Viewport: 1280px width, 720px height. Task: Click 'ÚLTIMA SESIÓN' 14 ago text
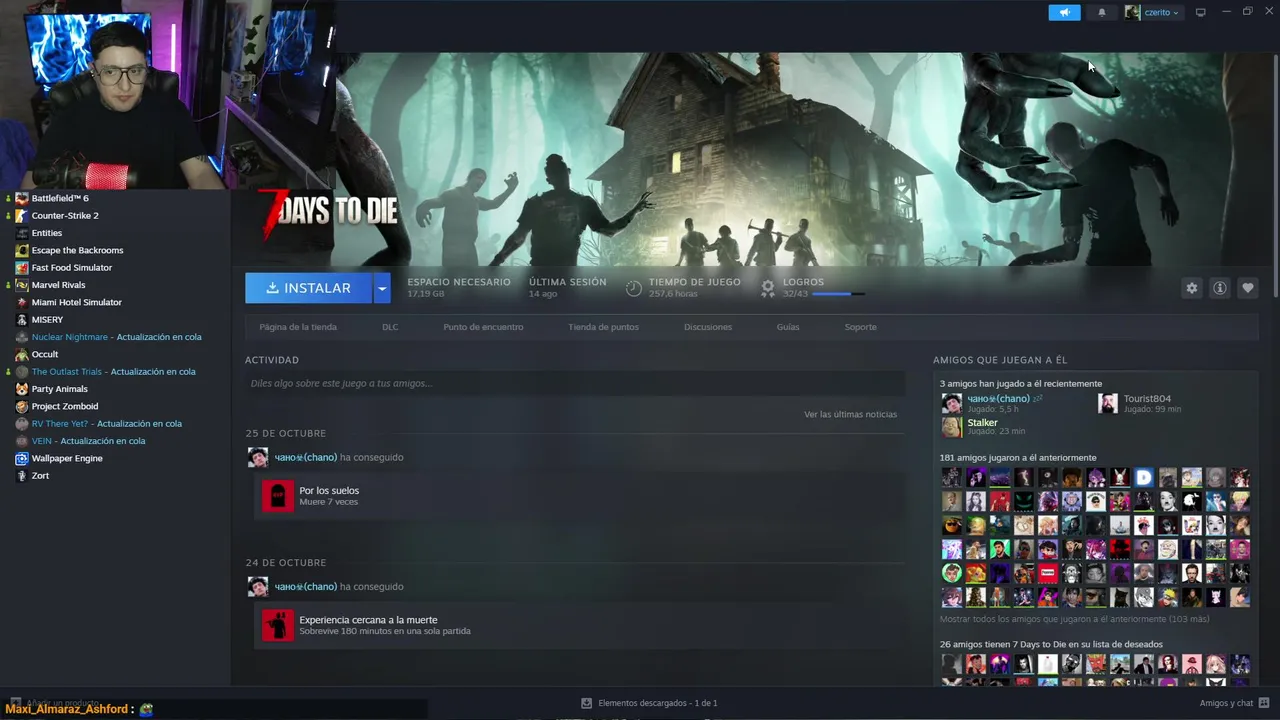click(x=567, y=288)
